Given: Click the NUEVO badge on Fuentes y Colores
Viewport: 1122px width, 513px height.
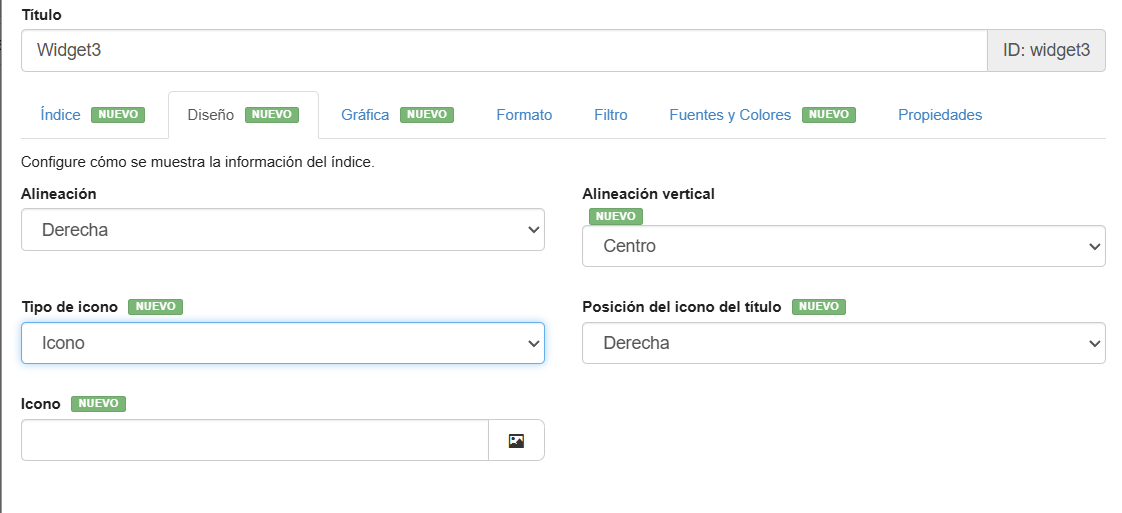Looking at the screenshot, I should point(829,115).
